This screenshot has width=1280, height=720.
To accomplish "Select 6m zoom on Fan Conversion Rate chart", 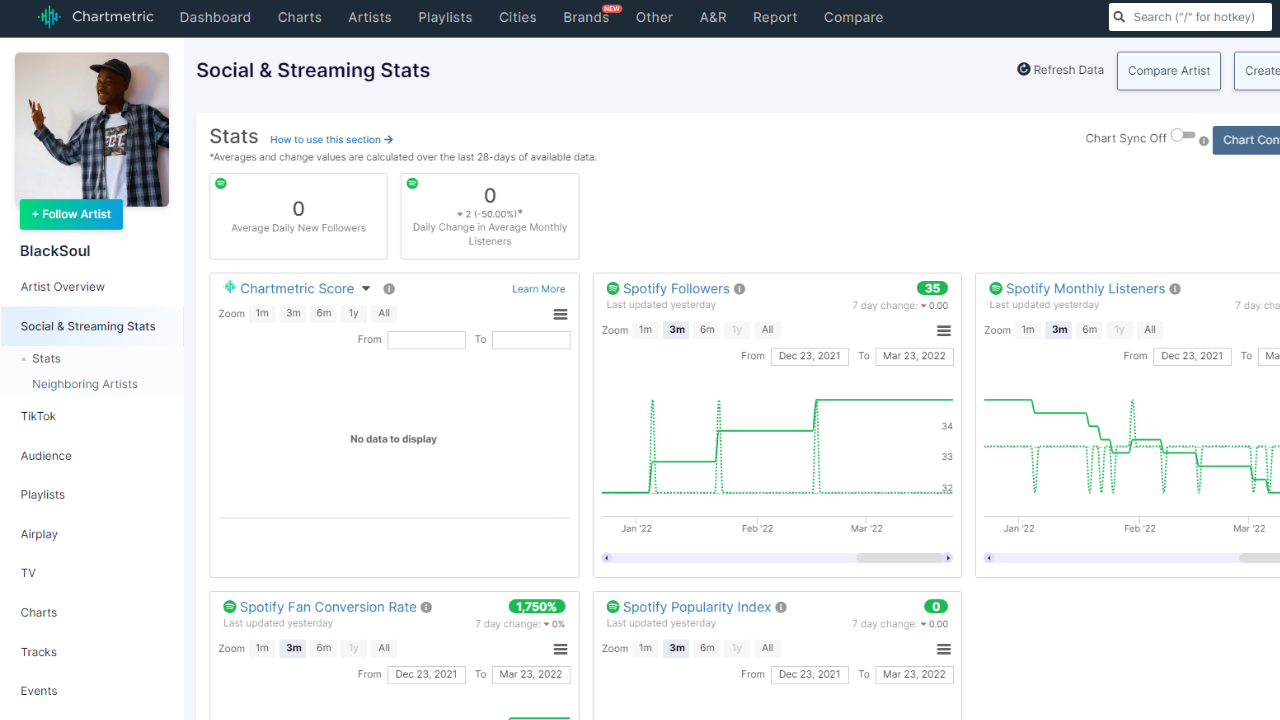I will [324, 648].
